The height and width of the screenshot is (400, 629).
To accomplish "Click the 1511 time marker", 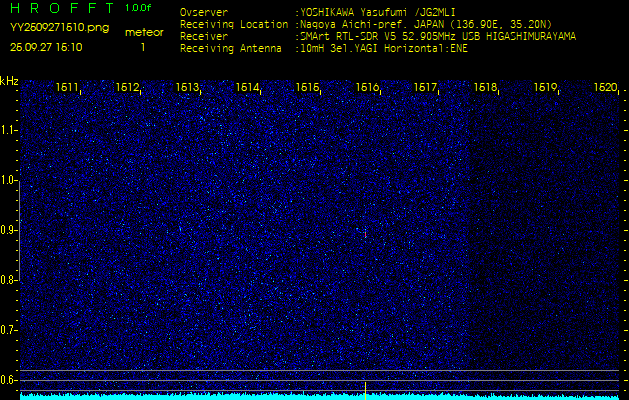I will 67,88.
